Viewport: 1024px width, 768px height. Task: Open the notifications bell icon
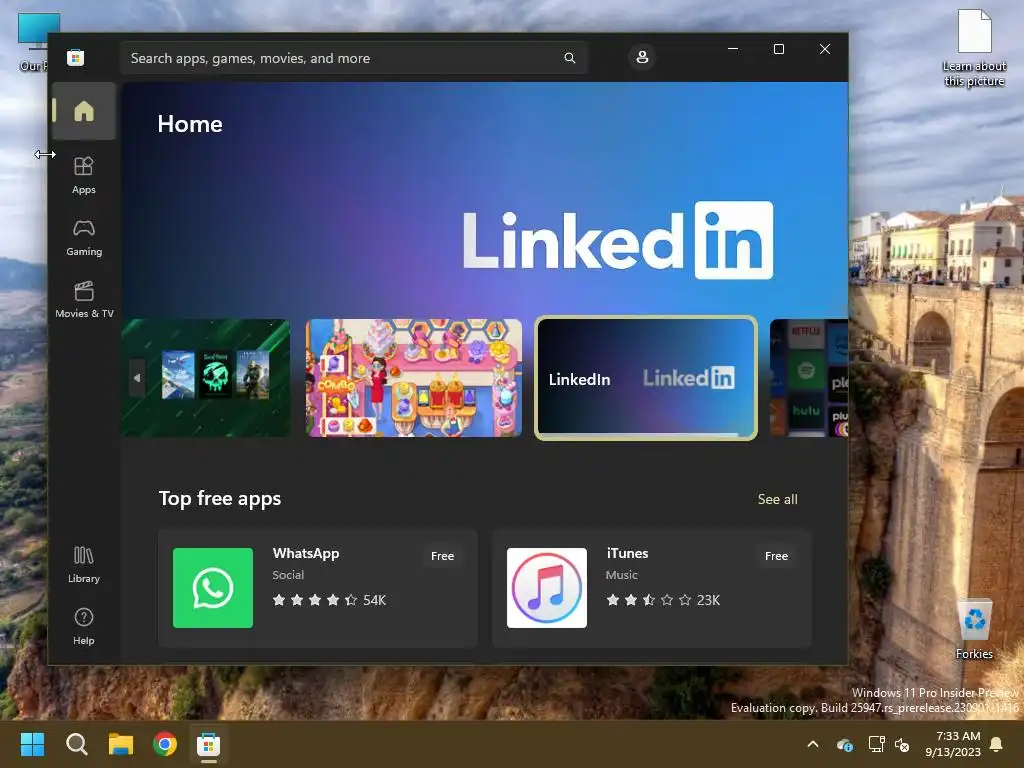(996, 744)
